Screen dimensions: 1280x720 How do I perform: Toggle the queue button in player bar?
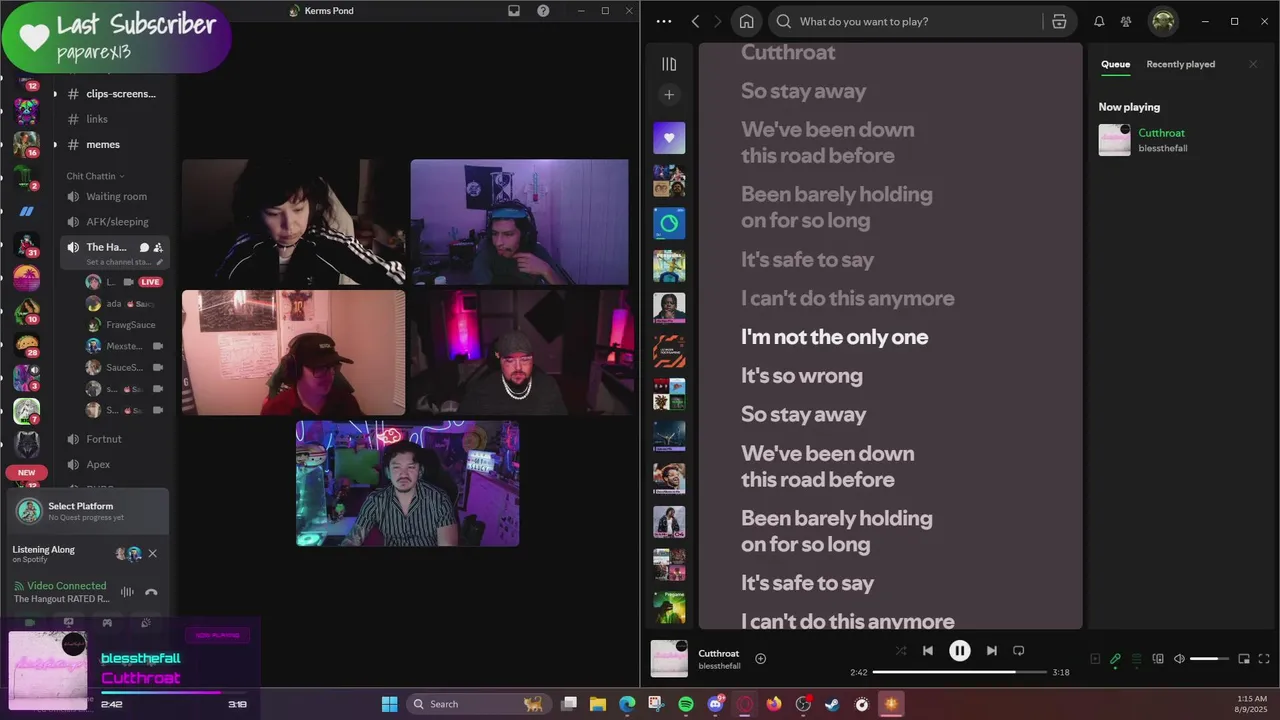(1136, 659)
